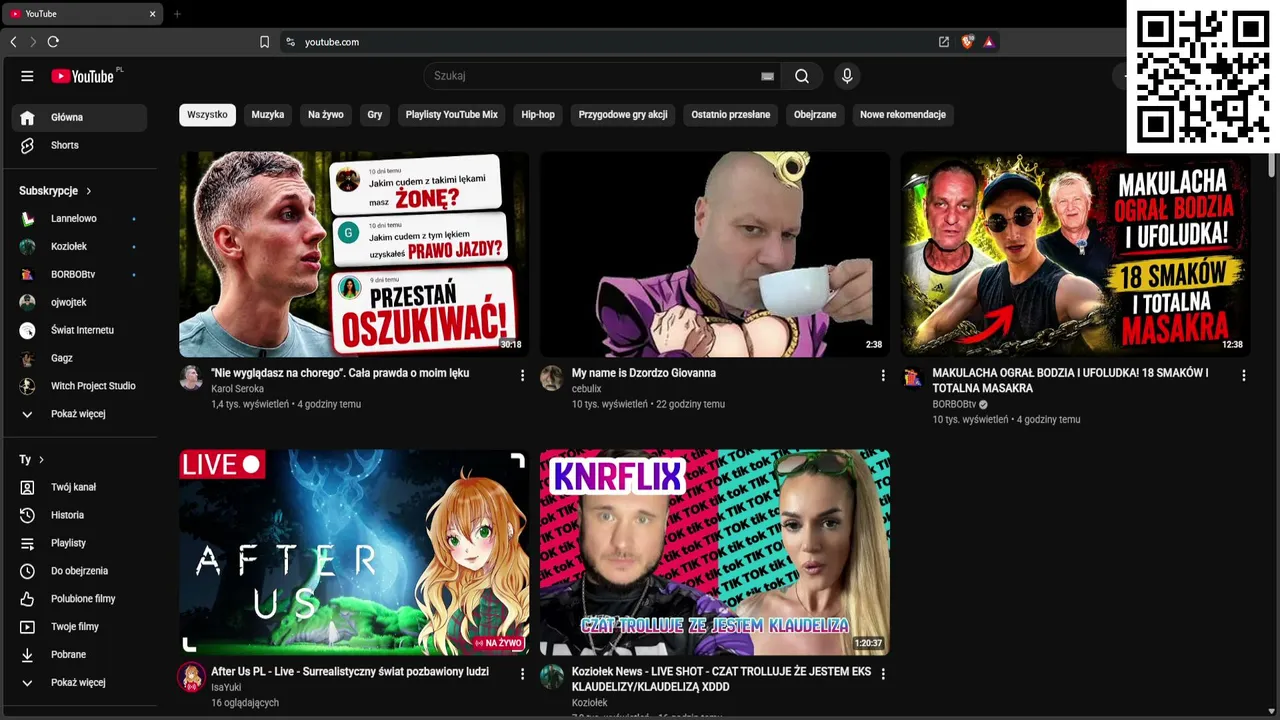Viewport: 1280px width, 720px height.
Task: Expand the Subskrypcje section chevron
Action: coord(88,191)
